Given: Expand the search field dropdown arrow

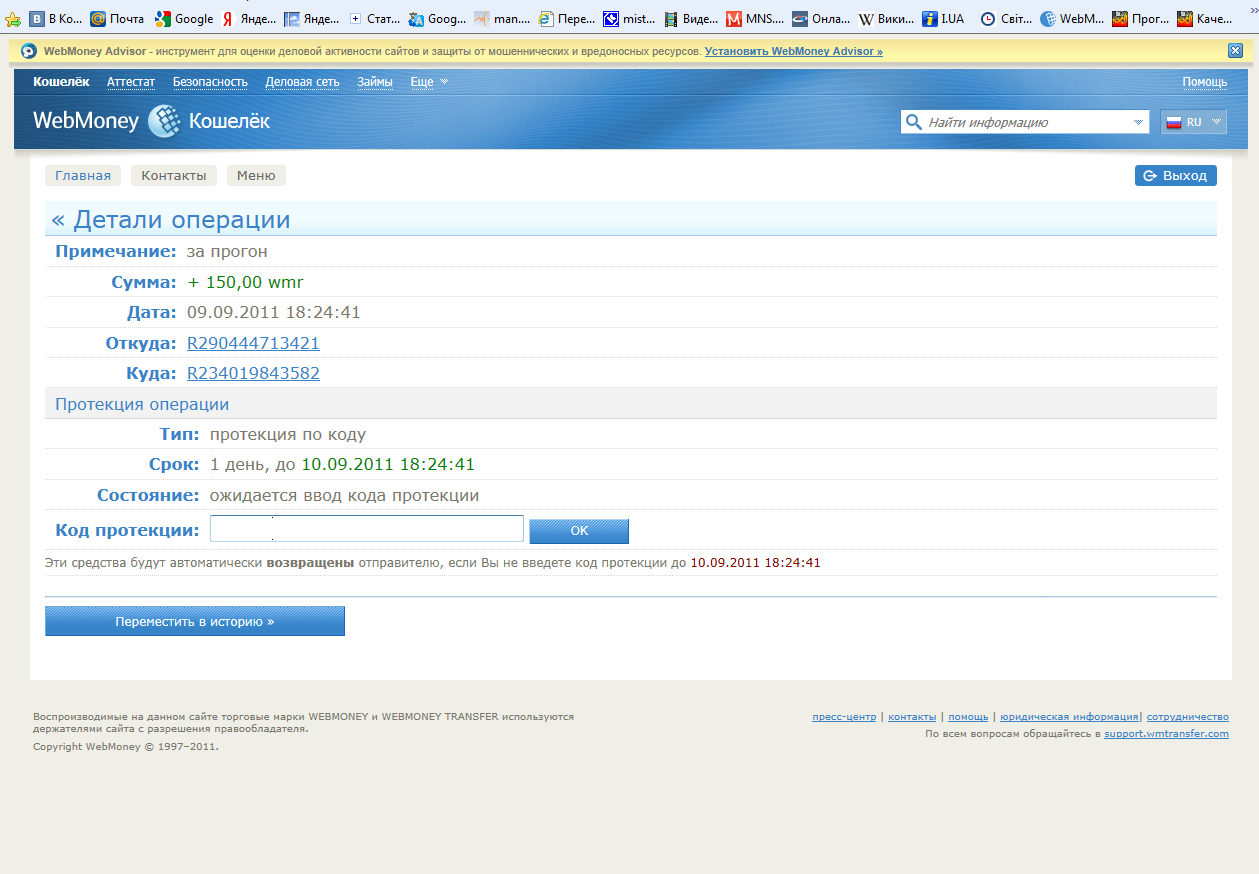Looking at the screenshot, I should click(x=1138, y=122).
